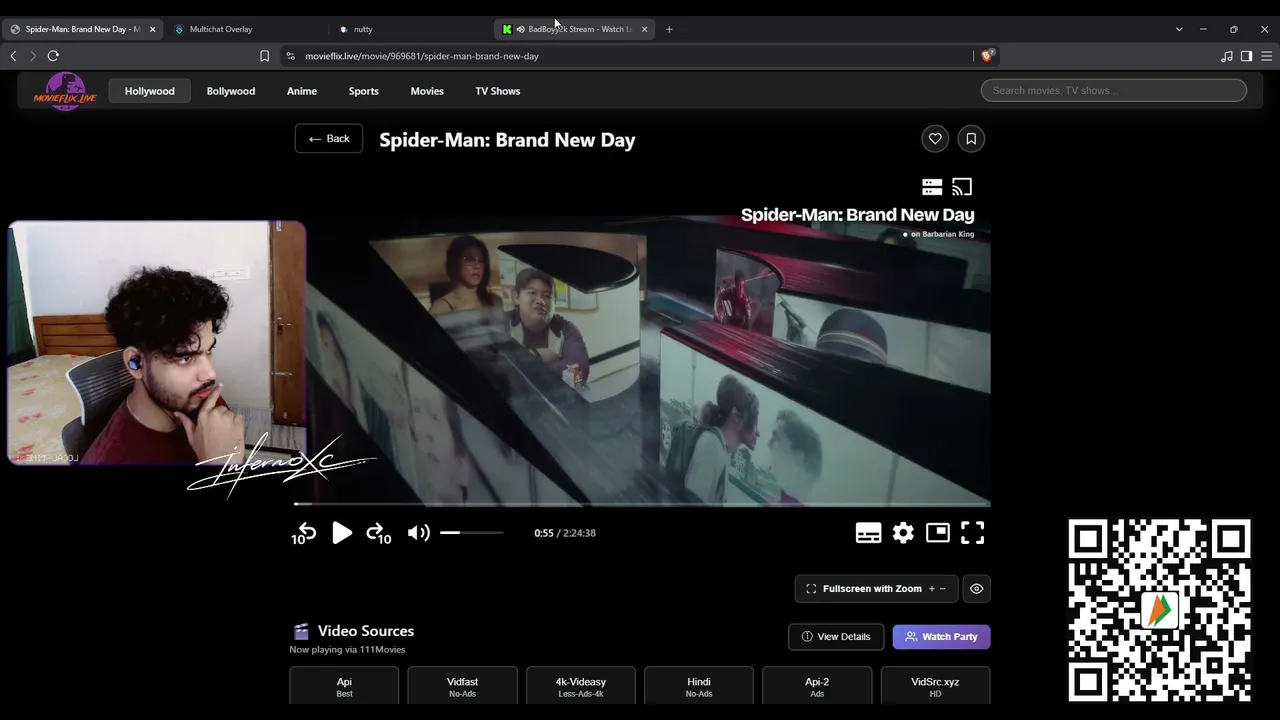Image resolution: width=1280 pixels, height=720 pixels.
Task: Save the movie to watchlist with the bookmark icon
Action: coord(971,139)
